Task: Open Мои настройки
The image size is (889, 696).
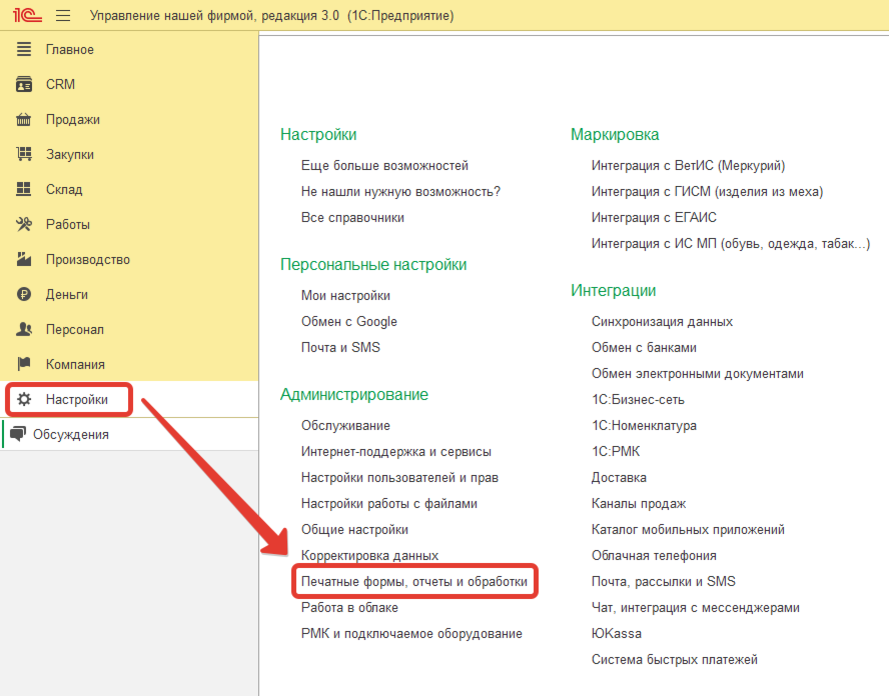Action: click(345, 295)
